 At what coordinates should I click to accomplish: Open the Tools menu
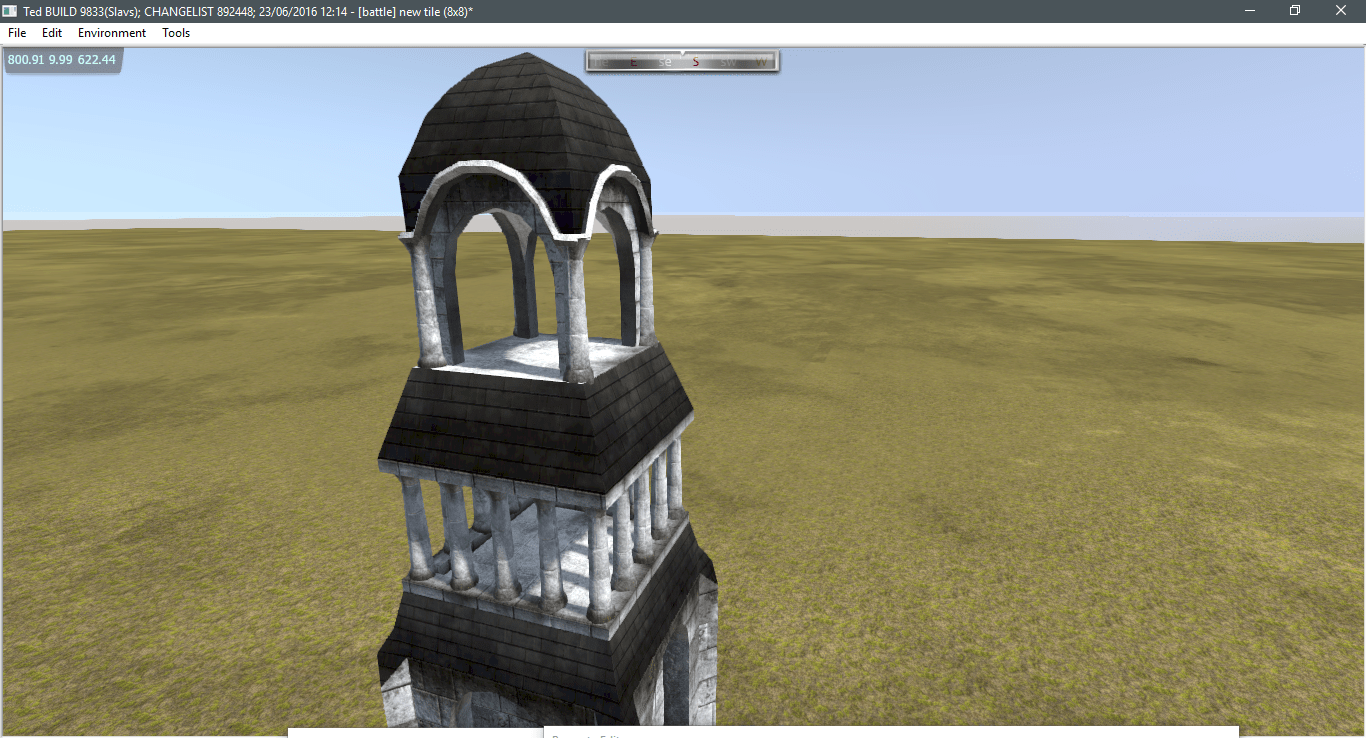[176, 33]
